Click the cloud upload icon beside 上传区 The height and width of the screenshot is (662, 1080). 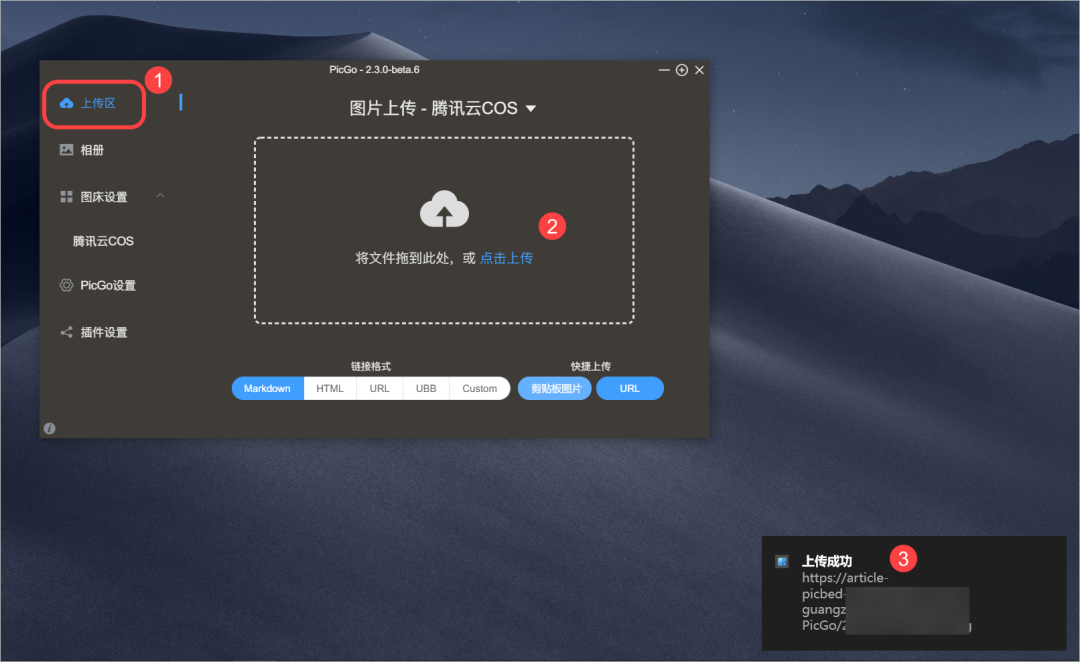[x=66, y=103]
